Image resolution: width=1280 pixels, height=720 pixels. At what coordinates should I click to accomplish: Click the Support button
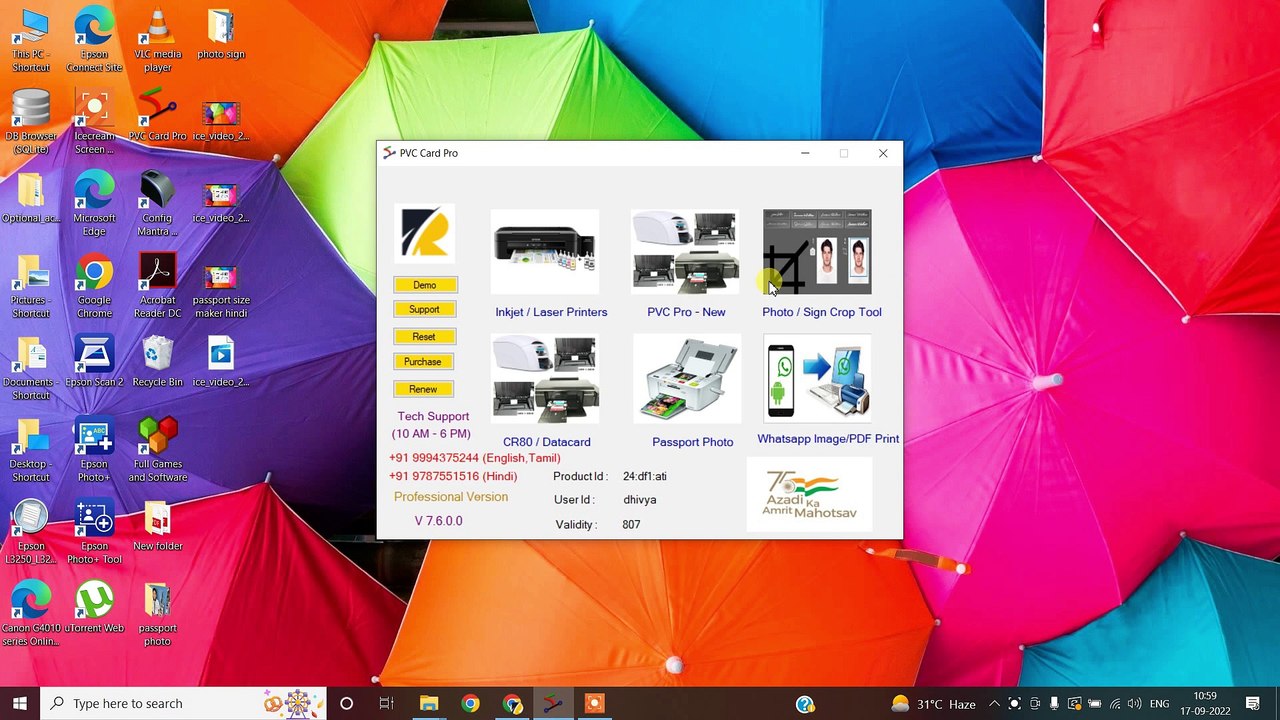point(425,310)
